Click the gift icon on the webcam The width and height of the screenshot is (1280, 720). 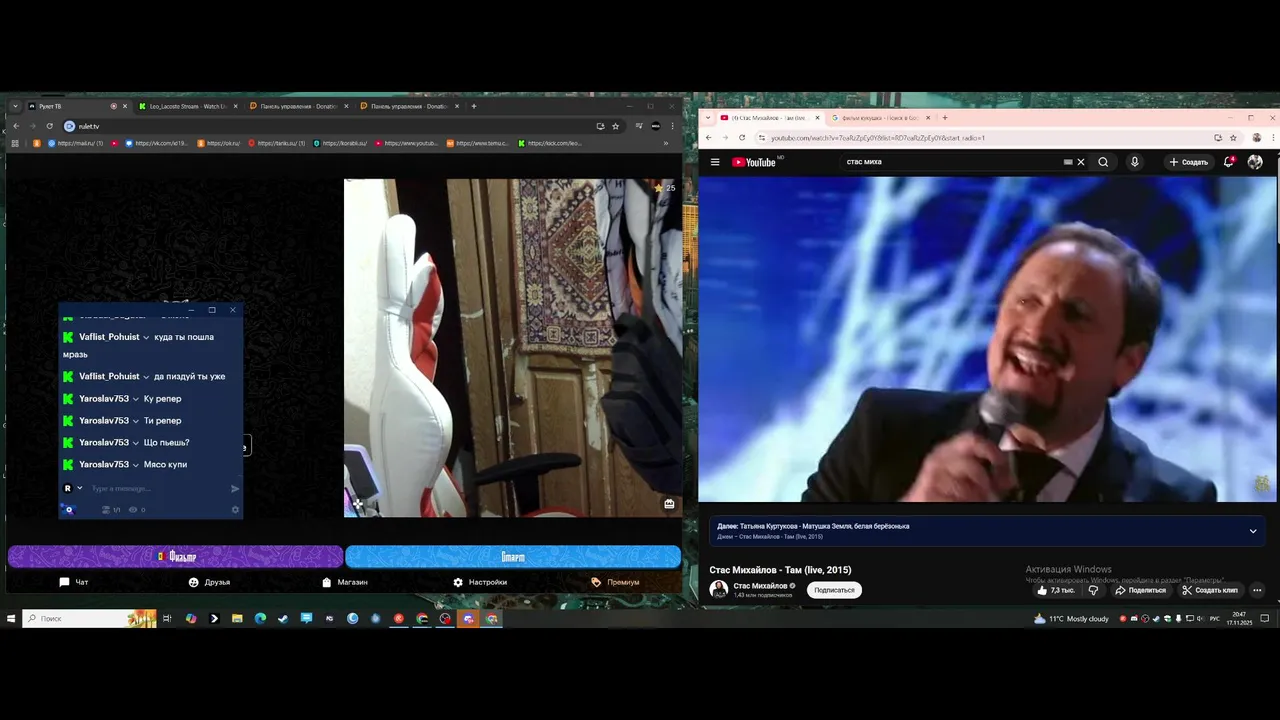coord(669,504)
